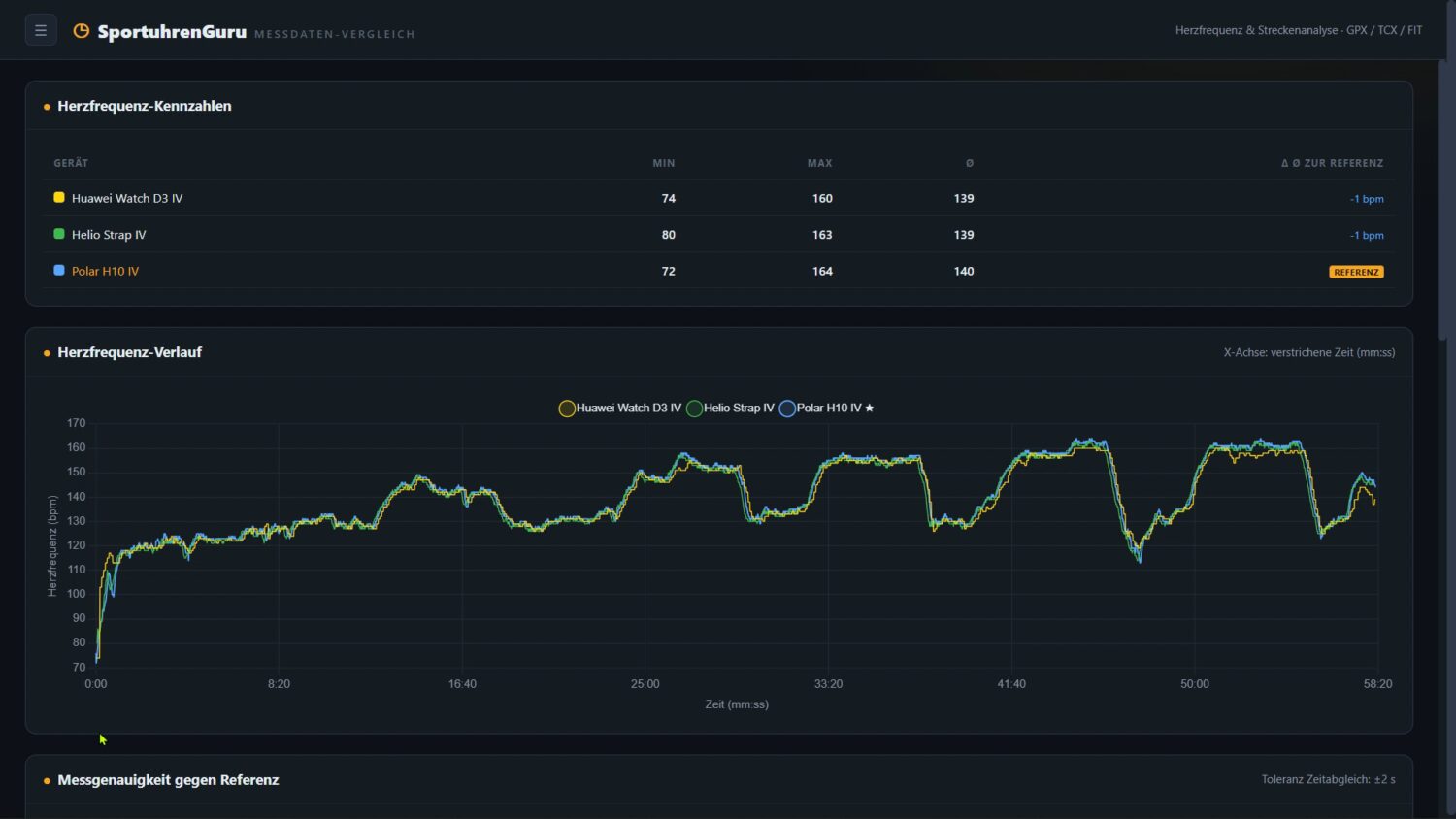The width and height of the screenshot is (1456, 819).
Task: Click the Ø average column header
Action: pos(970,163)
